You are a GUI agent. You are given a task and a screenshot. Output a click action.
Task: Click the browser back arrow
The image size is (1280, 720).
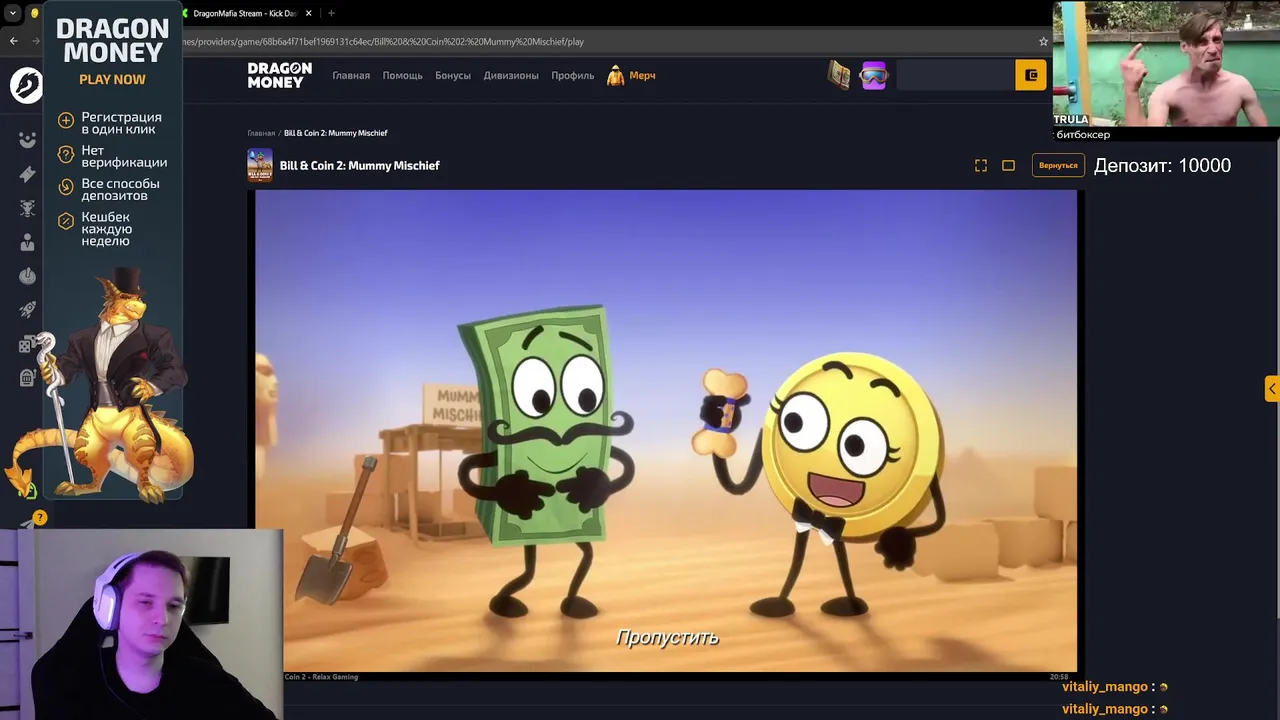pos(13,41)
